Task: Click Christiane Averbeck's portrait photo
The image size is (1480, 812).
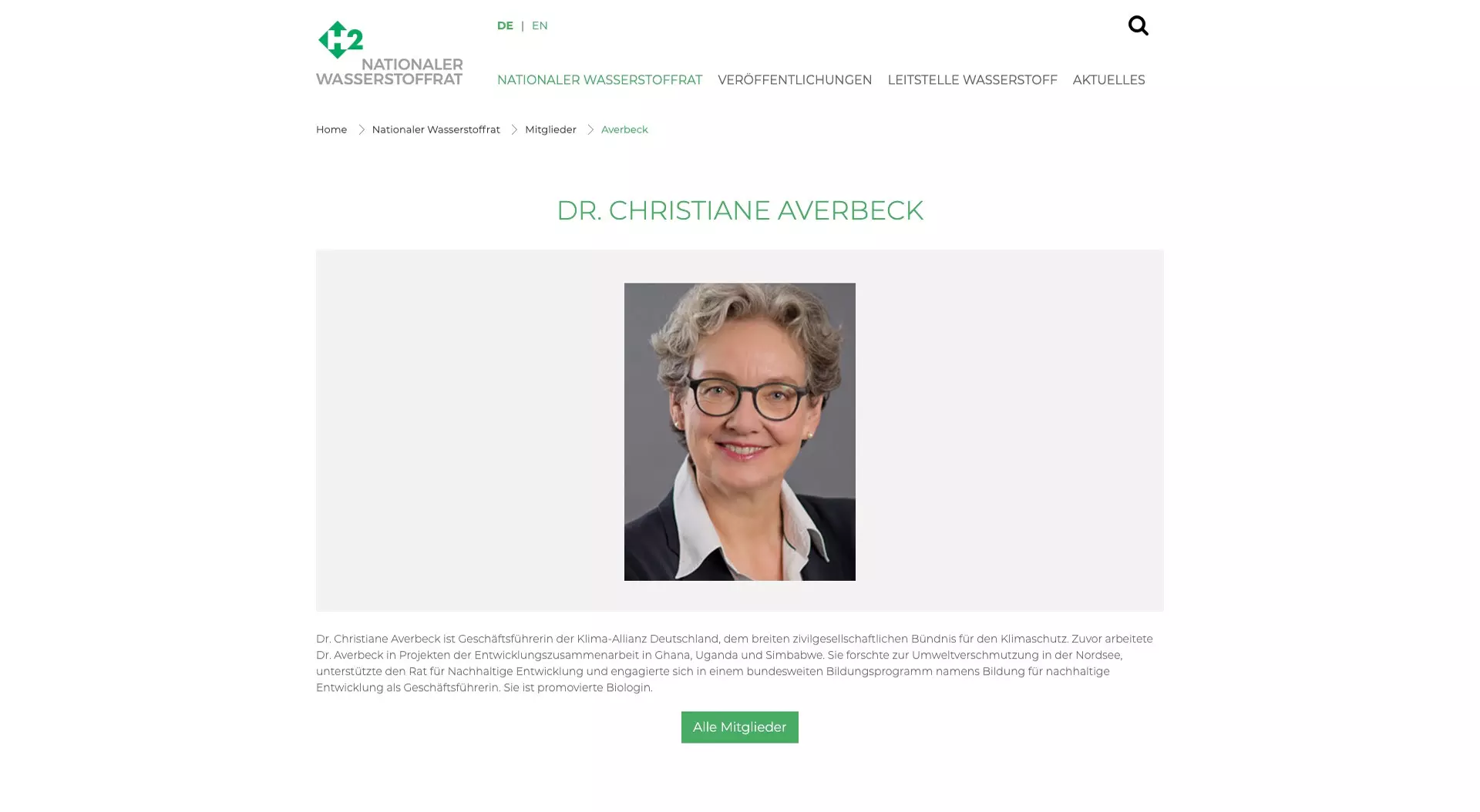Action: tap(739, 431)
